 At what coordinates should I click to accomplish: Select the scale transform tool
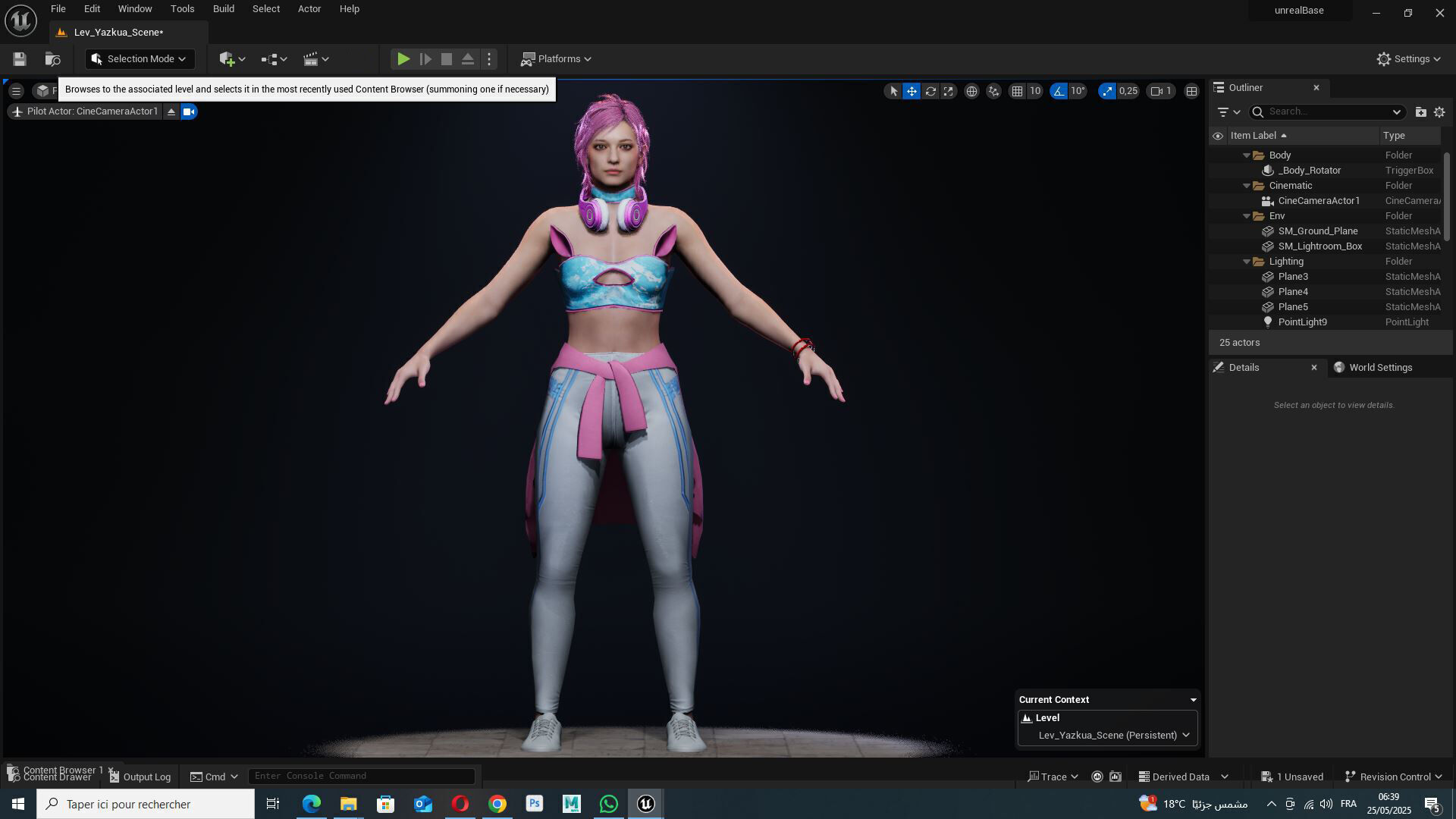point(949,91)
